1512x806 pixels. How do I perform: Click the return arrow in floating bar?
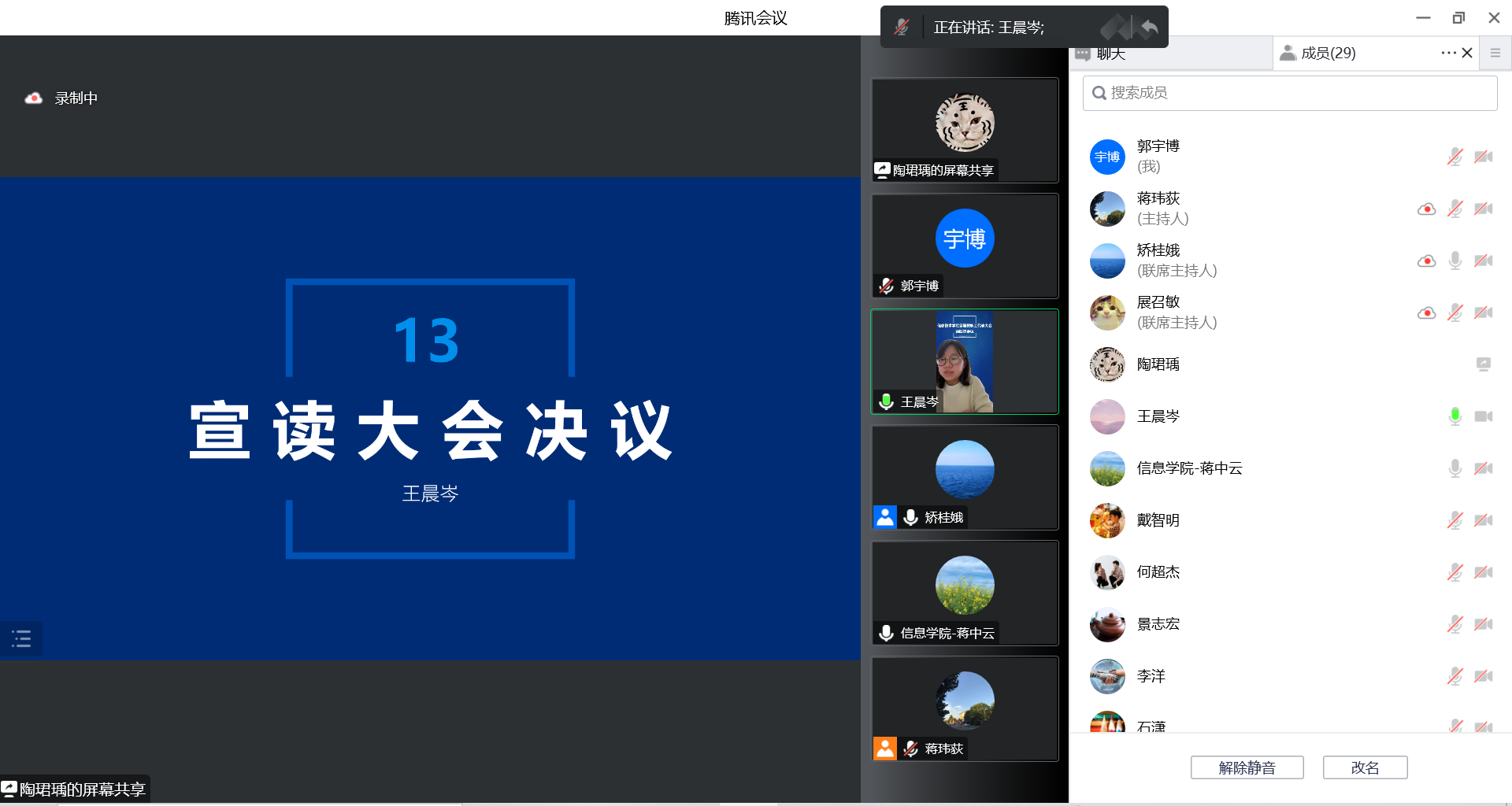coord(1149,28)
